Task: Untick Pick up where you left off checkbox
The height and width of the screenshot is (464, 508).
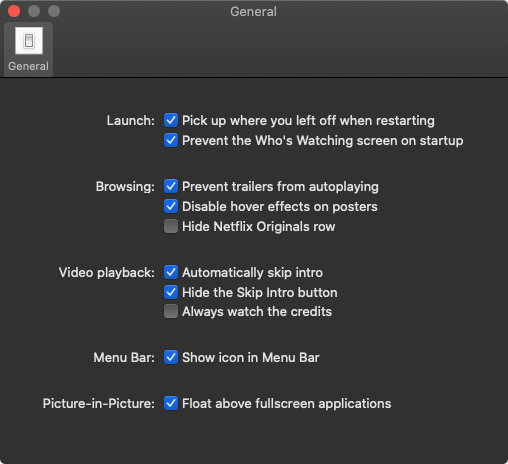Action: [x=171, y=120]
